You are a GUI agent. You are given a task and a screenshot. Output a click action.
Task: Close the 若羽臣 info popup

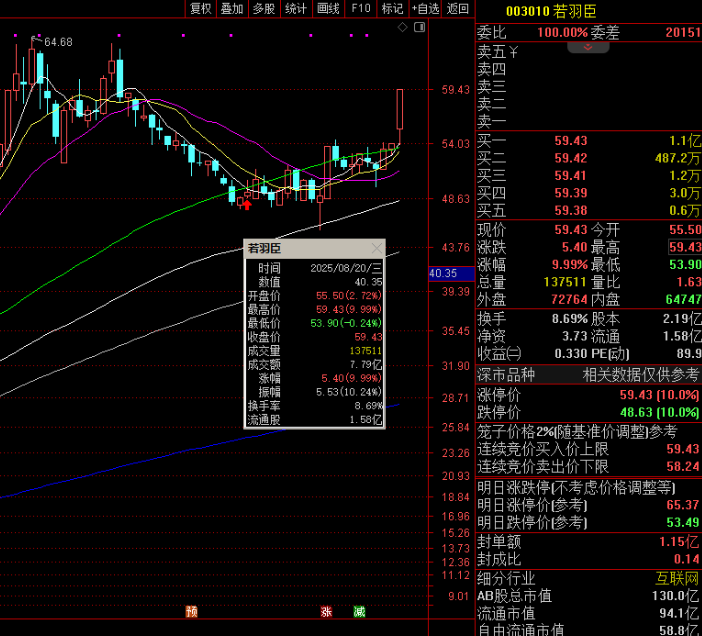(x=377, y=248)
